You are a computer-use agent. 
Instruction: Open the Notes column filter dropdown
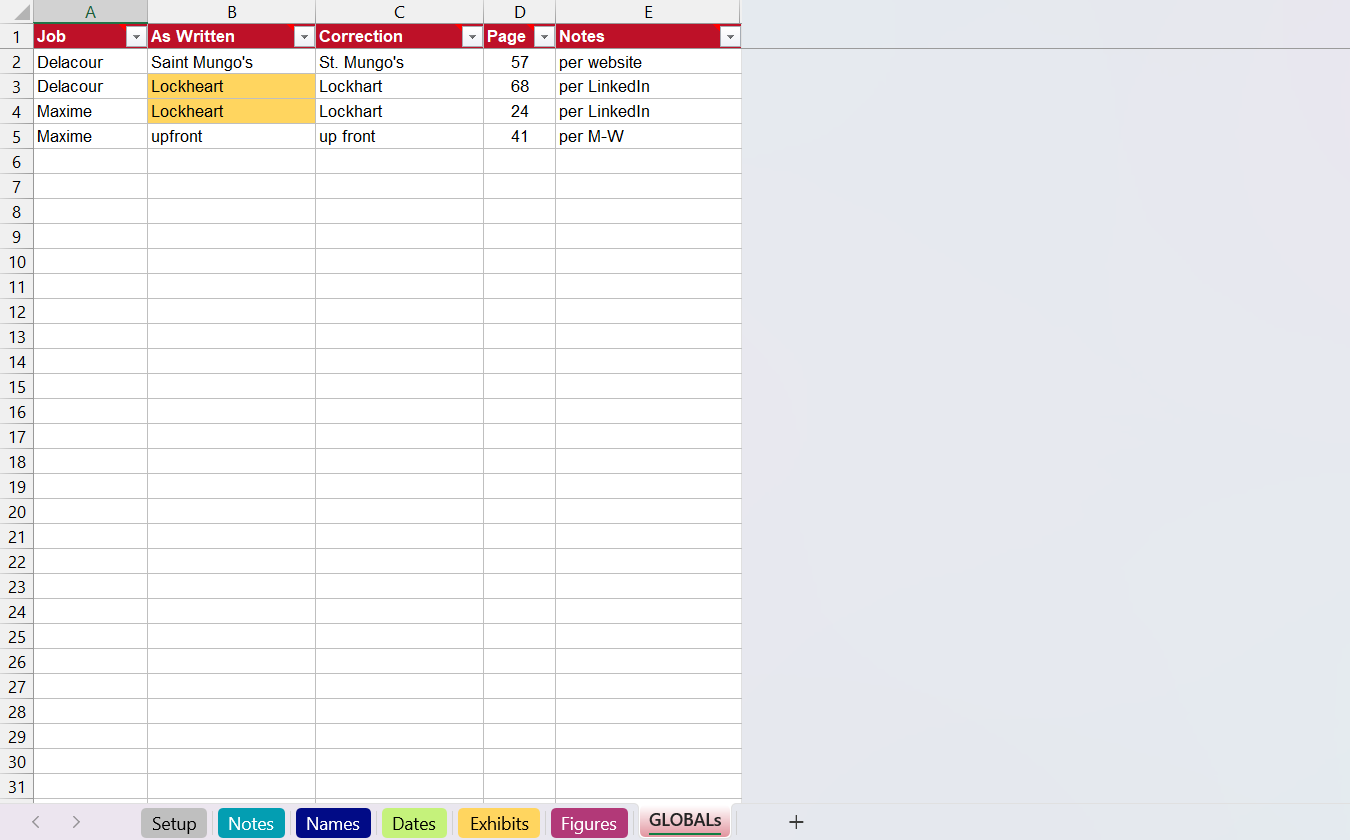click(x=730, y=37)
